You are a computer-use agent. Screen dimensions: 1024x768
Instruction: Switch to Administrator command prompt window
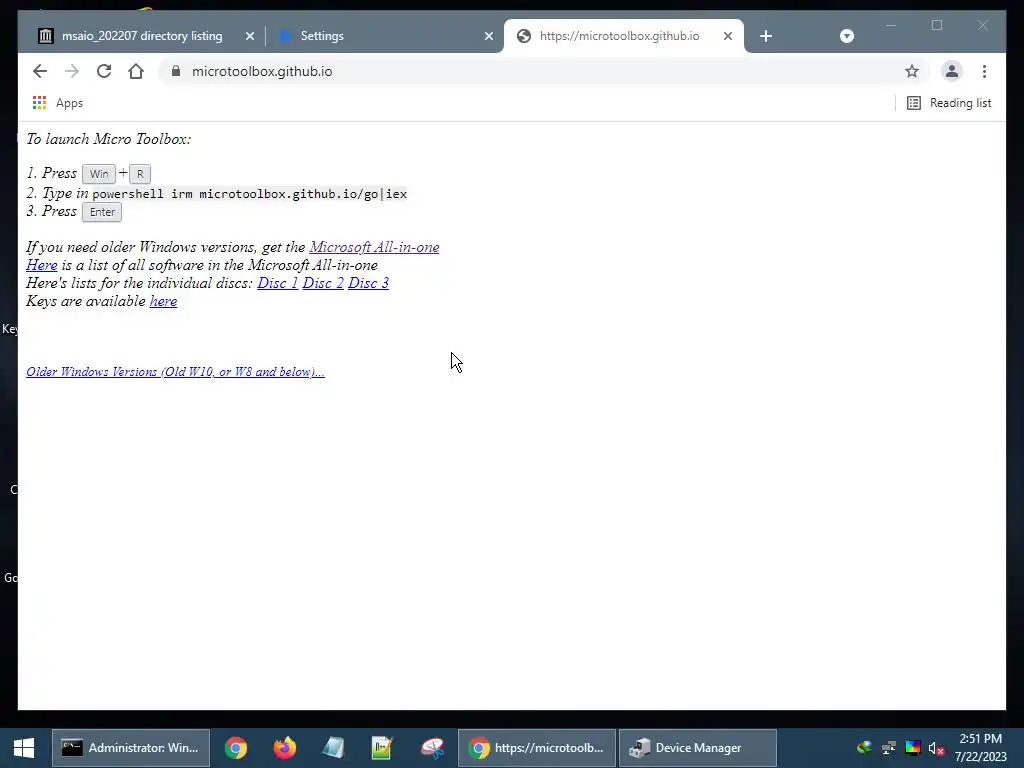pyautogui.click(x=131, y=748)
